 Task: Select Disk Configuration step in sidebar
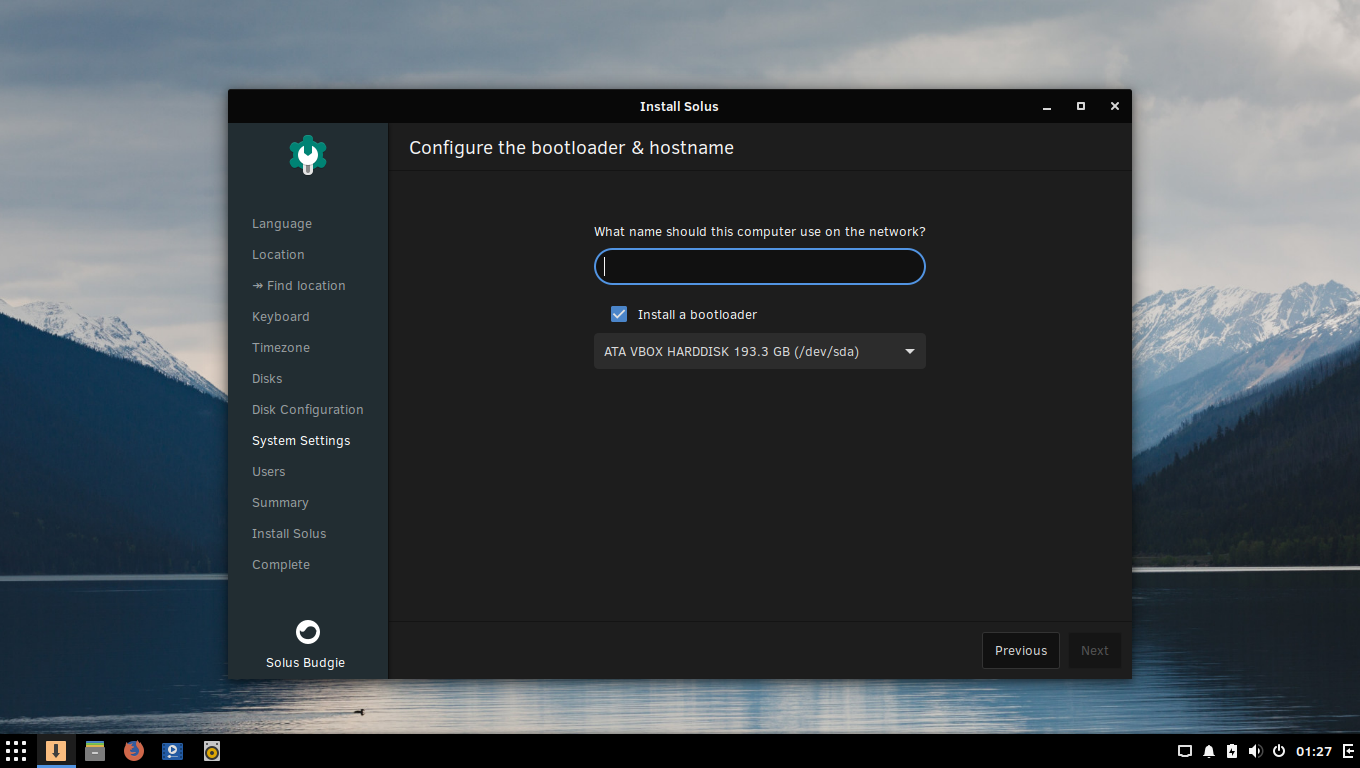(308, 410)
